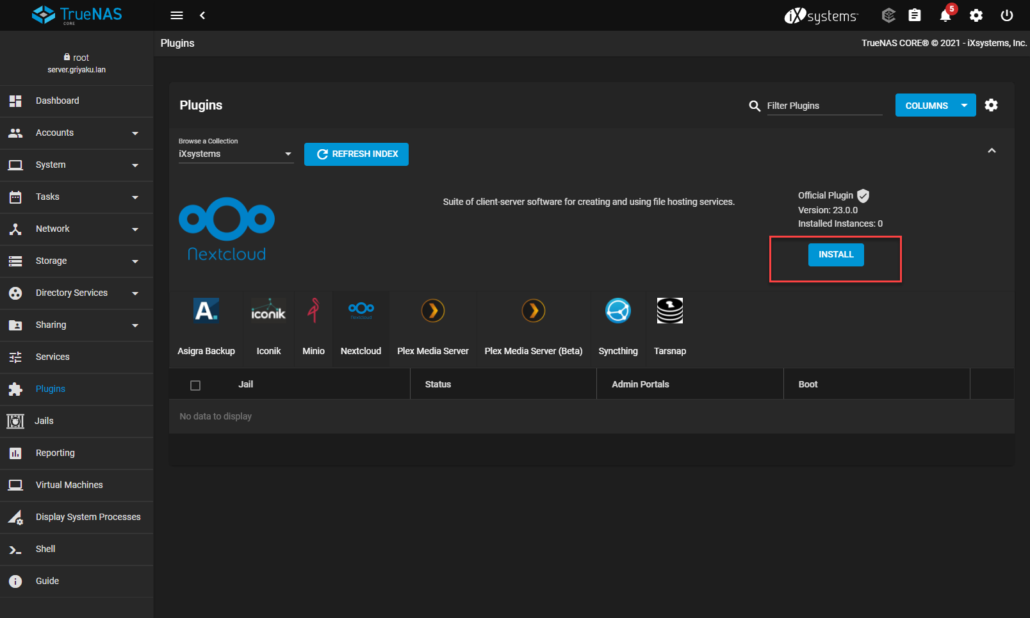Click the power icon
The width and height of the screenshot is (1030, 618).
click(x=1006, y=15)
